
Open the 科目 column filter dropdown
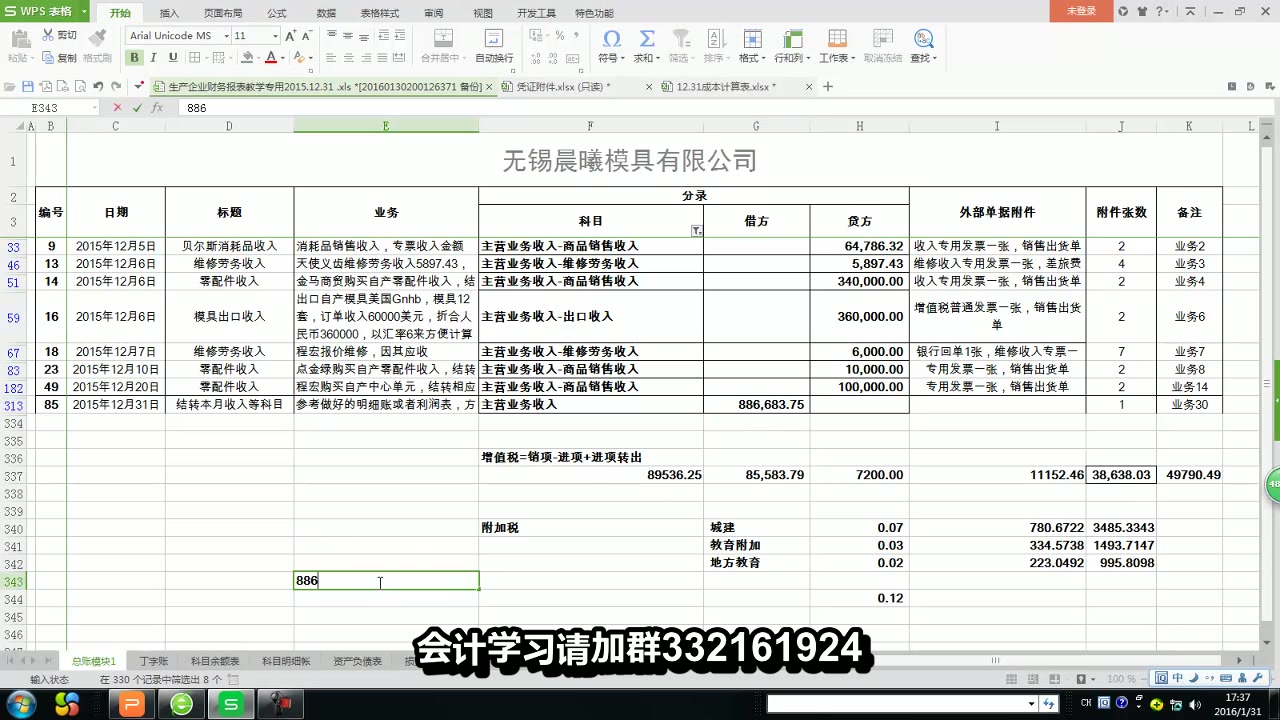coord(697,230)
